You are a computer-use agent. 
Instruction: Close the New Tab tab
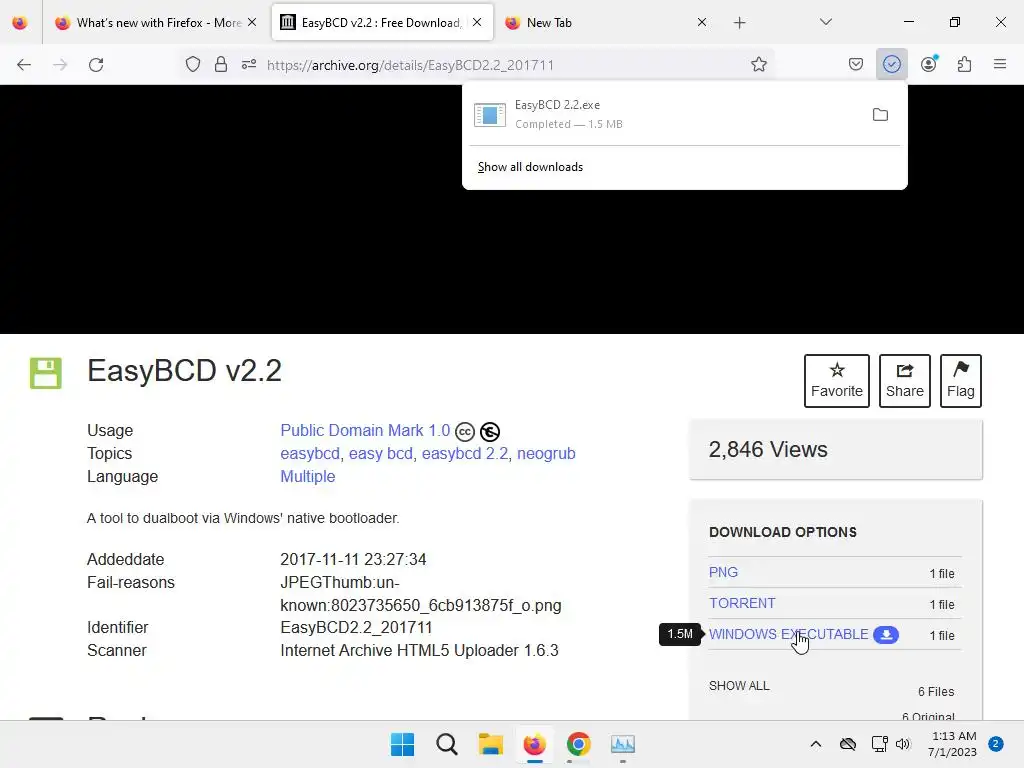702,22
